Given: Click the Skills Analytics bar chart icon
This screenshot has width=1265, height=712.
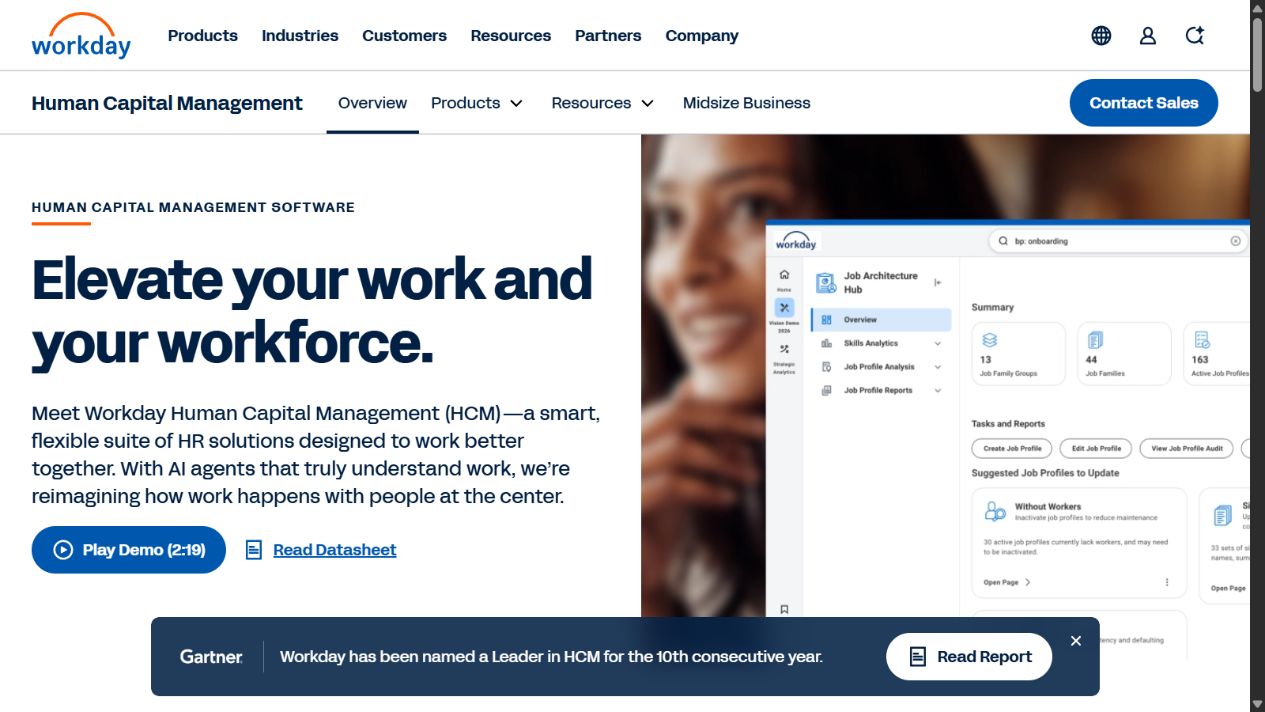Looking at the screenshot, I should (827, 343).
